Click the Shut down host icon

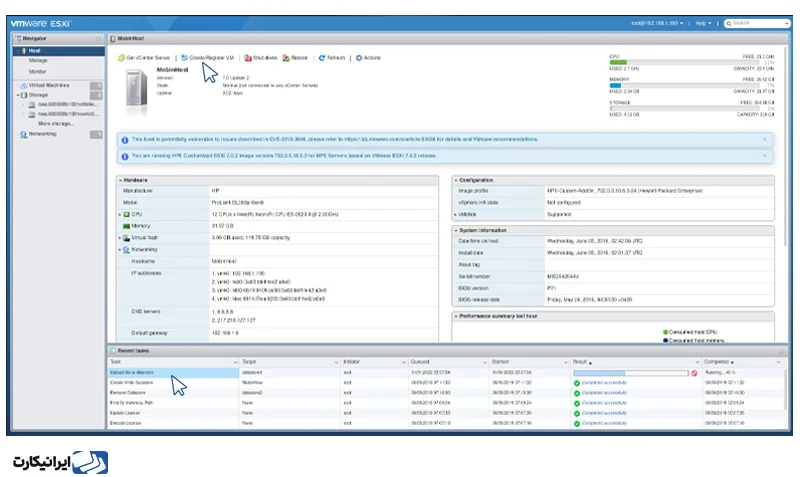[x=248, y=58]
